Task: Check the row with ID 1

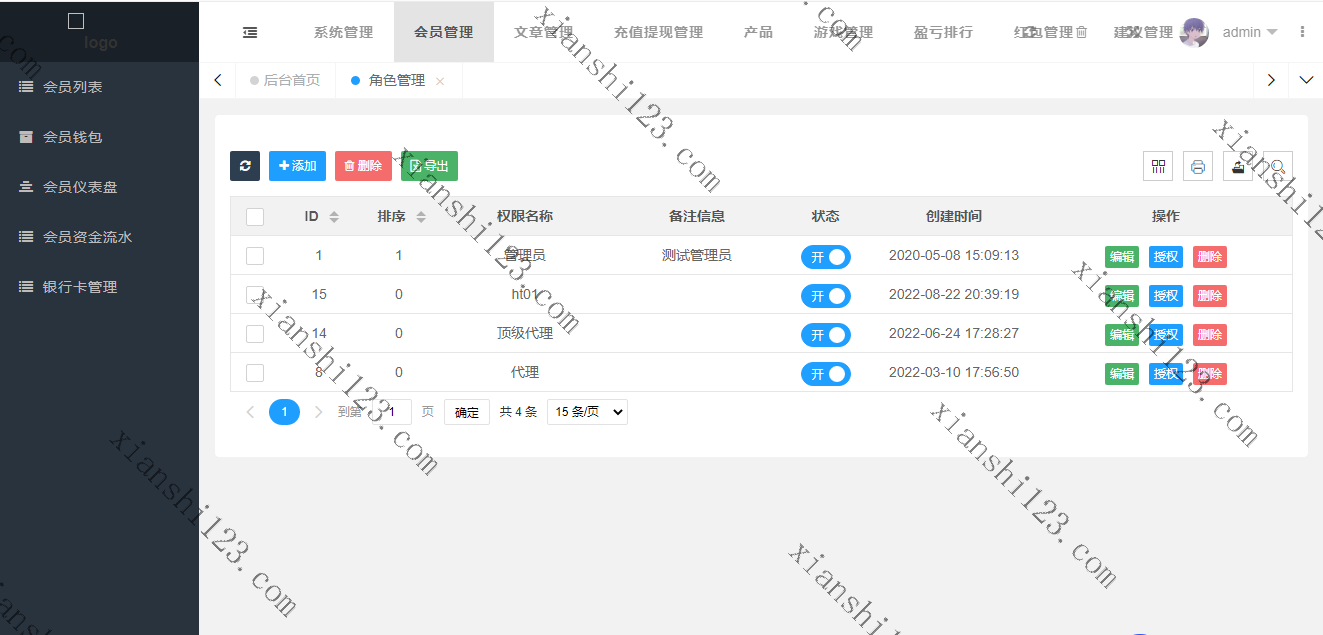Action: [x=255, y=256]
